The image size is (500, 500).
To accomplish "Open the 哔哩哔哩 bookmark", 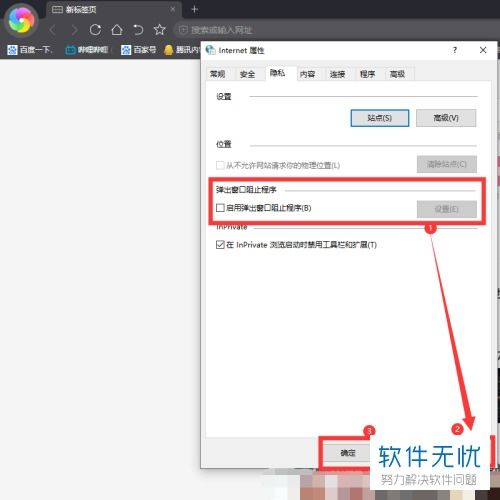I will pyautogui.click(x=87, y=50).
